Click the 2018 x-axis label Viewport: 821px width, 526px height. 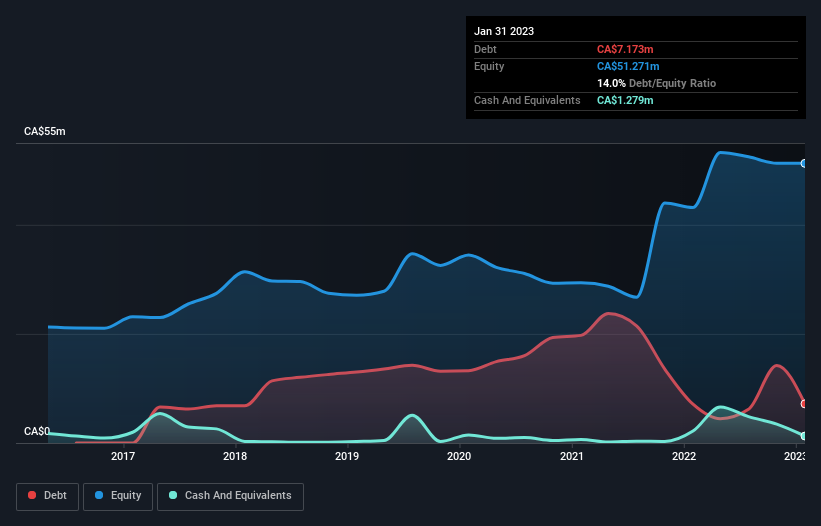coord(235,456)
